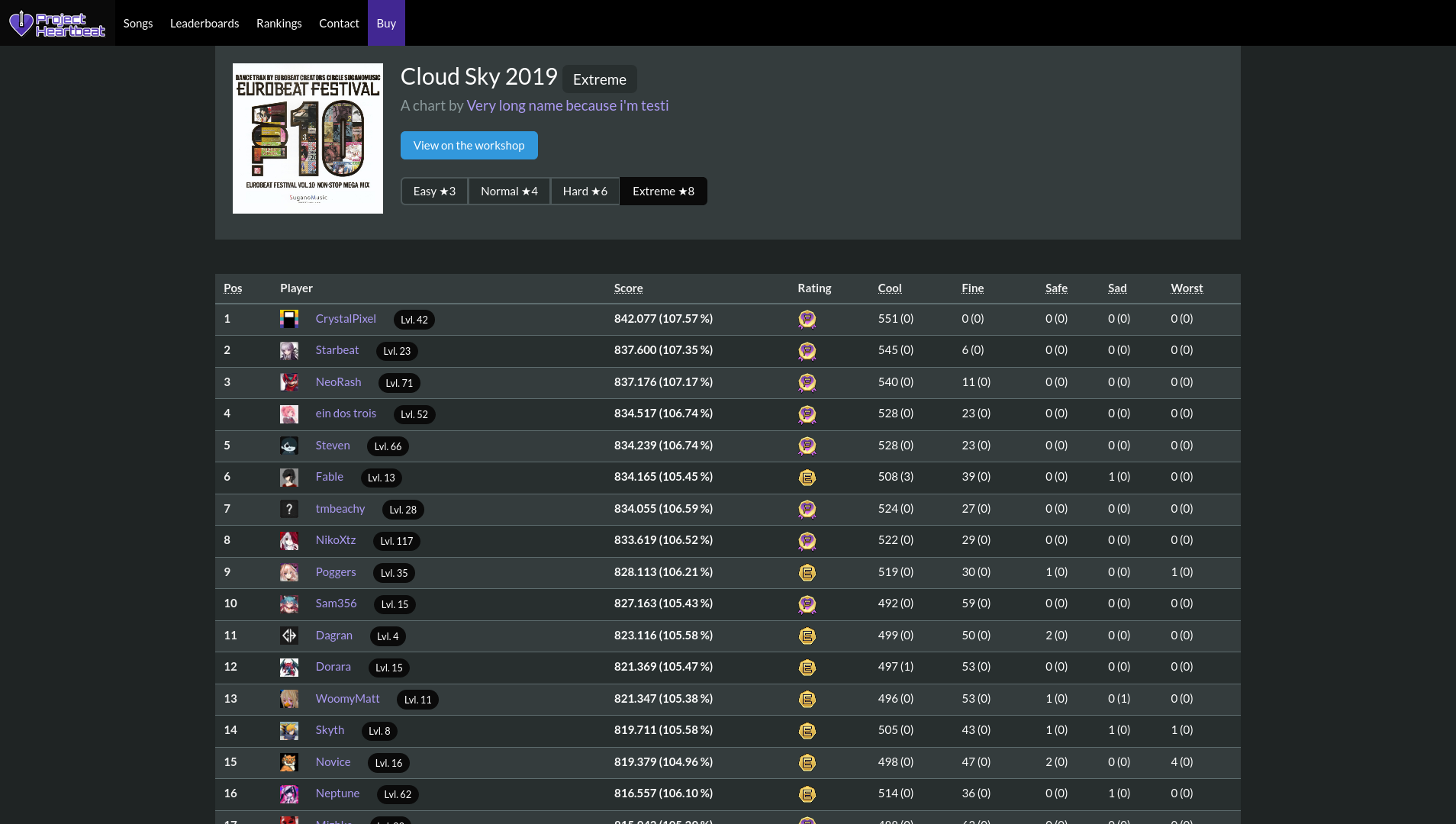Click Skyth's avatar icon
The image size is (1456, 824).
click(x=289, y=731)
